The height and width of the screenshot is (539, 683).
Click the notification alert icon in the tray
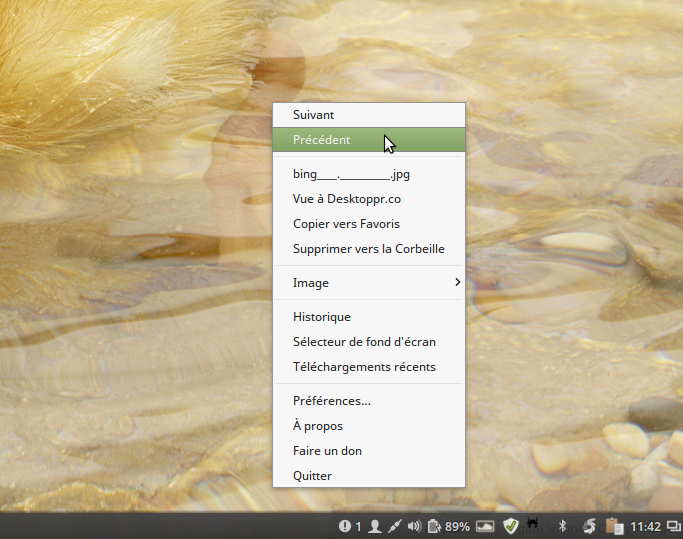(x=344, y=526)
